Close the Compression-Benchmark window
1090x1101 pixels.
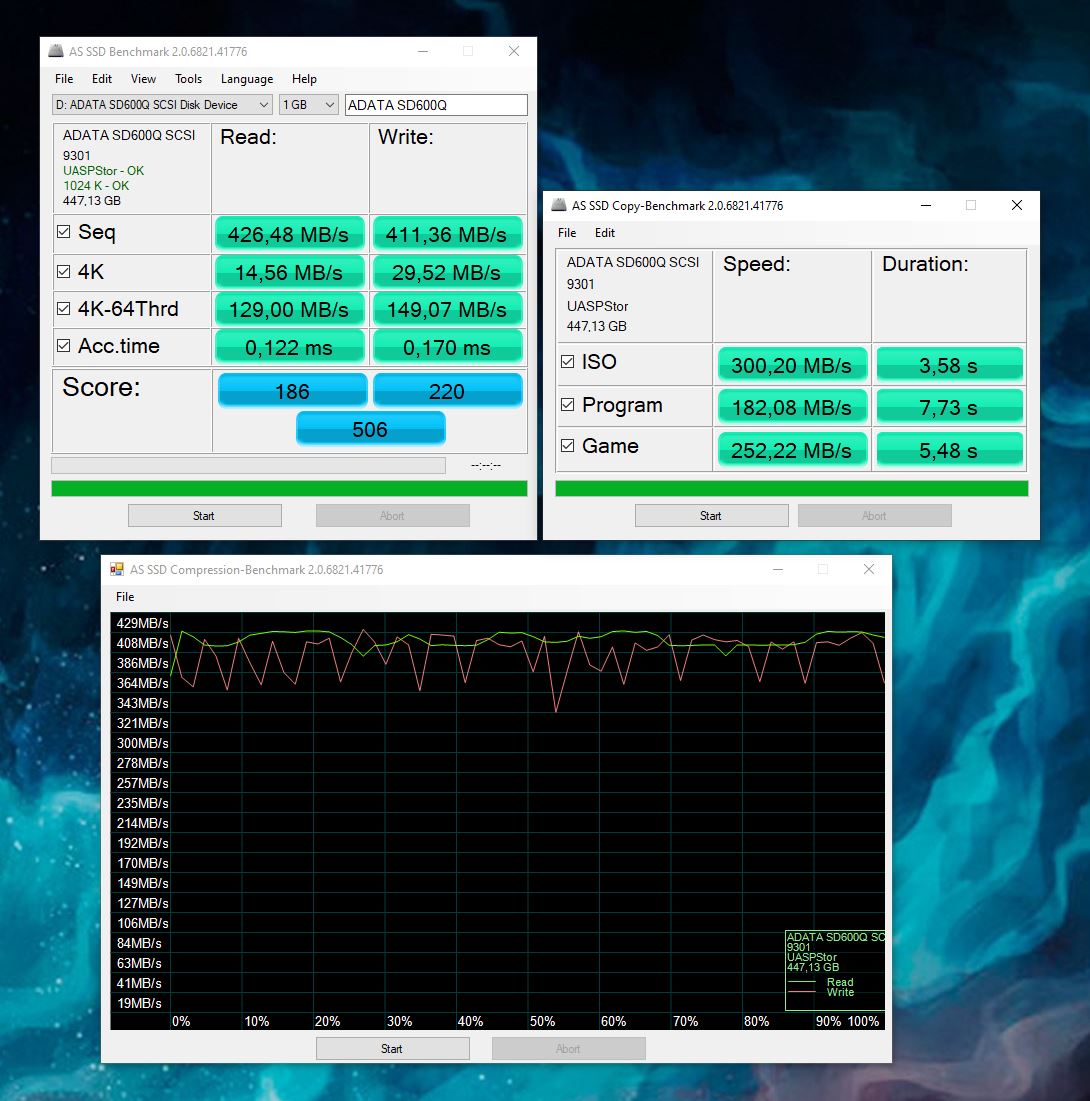pyautogui.click(x=869, y=569)
